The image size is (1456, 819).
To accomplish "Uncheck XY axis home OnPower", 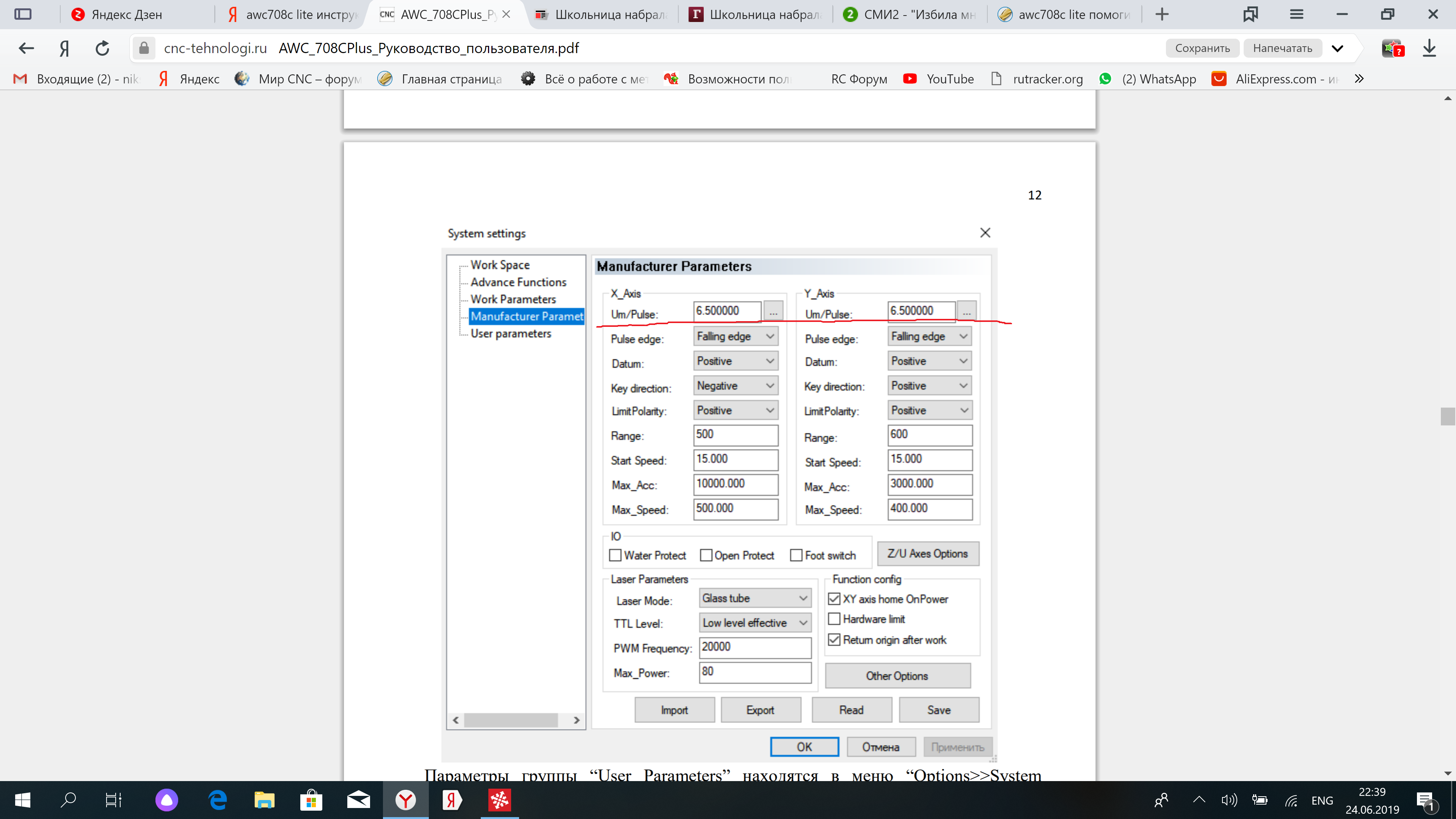I will [x=834, y=599].
